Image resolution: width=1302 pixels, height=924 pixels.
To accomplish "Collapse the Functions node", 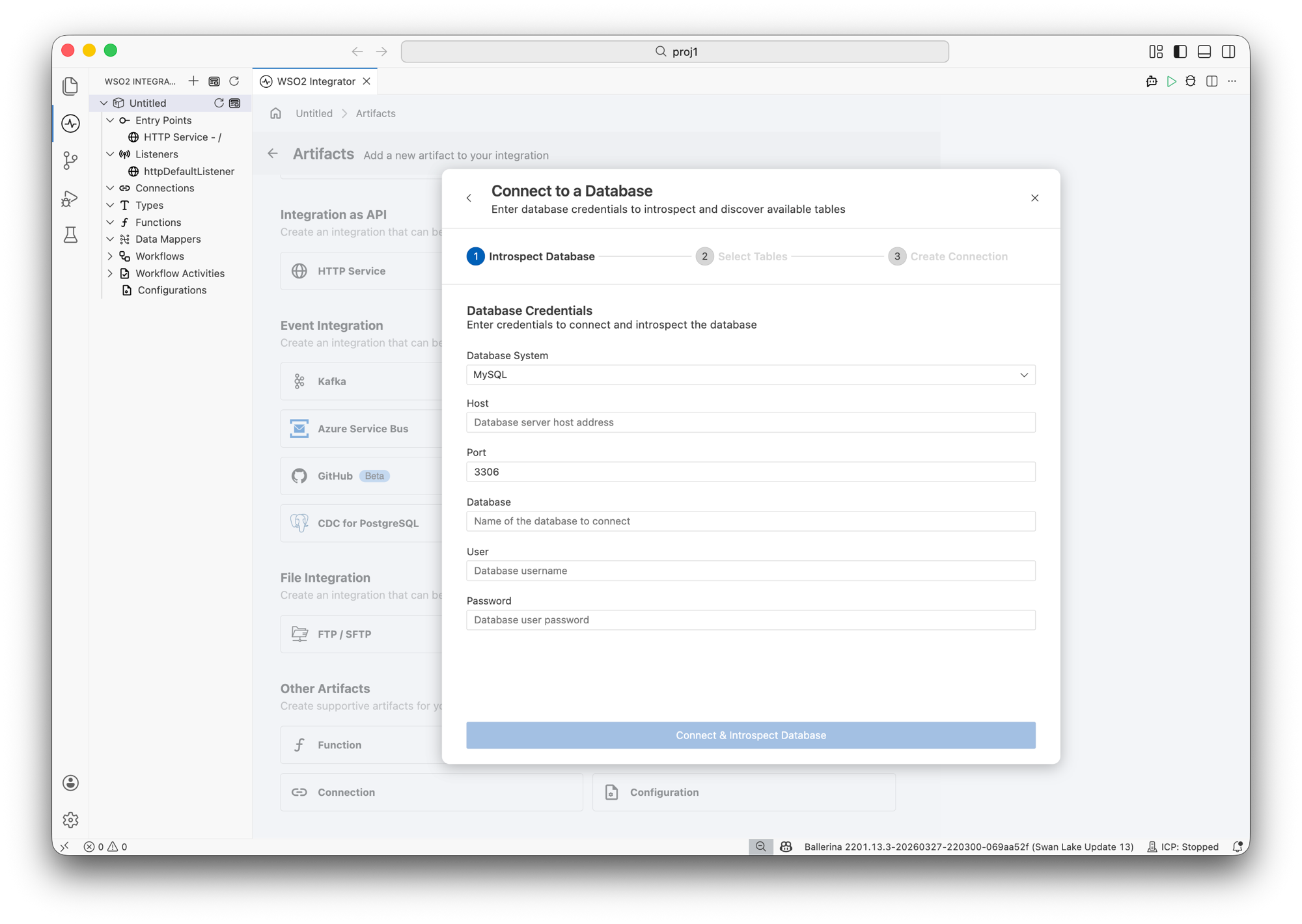I will pos(110,223).
